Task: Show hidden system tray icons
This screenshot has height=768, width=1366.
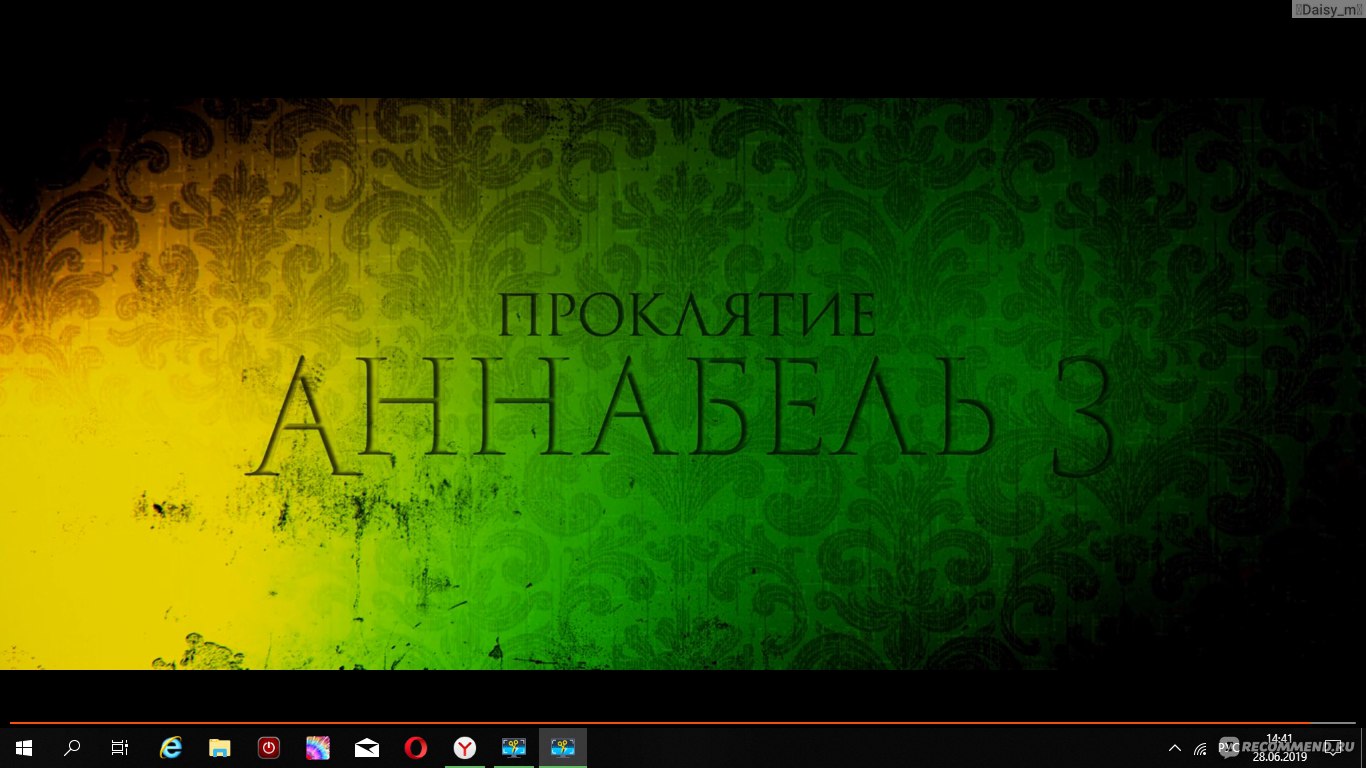Action: click(x=1175, y=748)
